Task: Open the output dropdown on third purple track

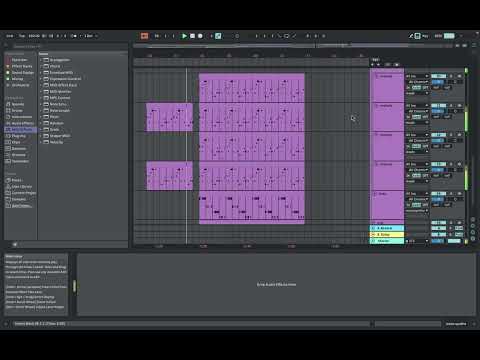Action: point(417,152)
